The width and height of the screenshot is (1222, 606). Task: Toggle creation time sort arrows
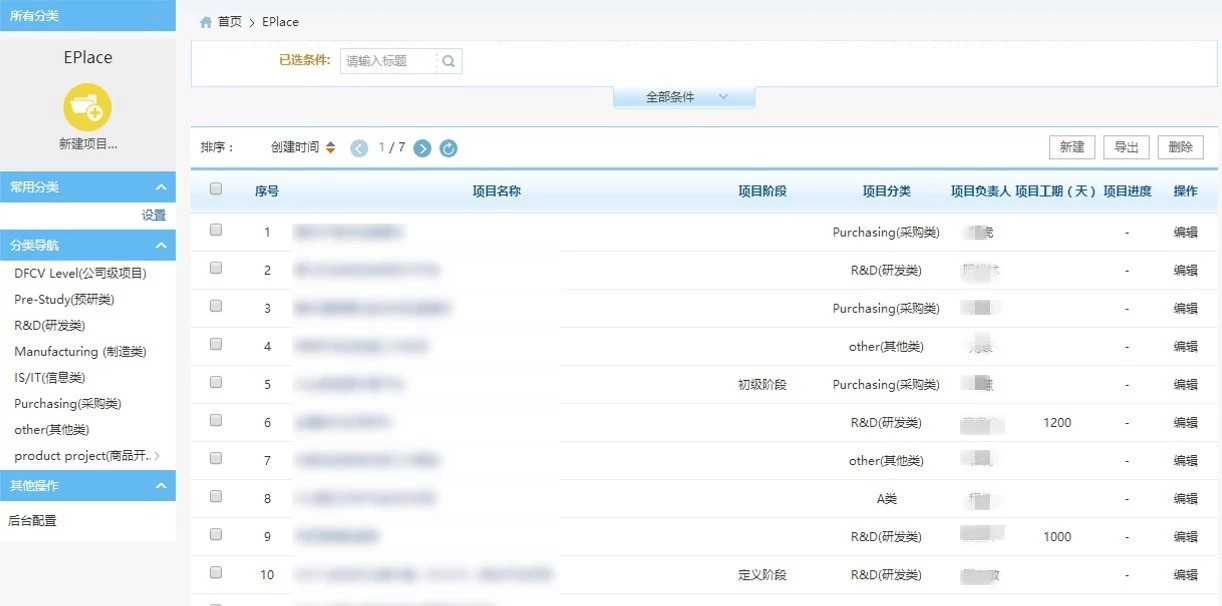[x=330, y=148]
